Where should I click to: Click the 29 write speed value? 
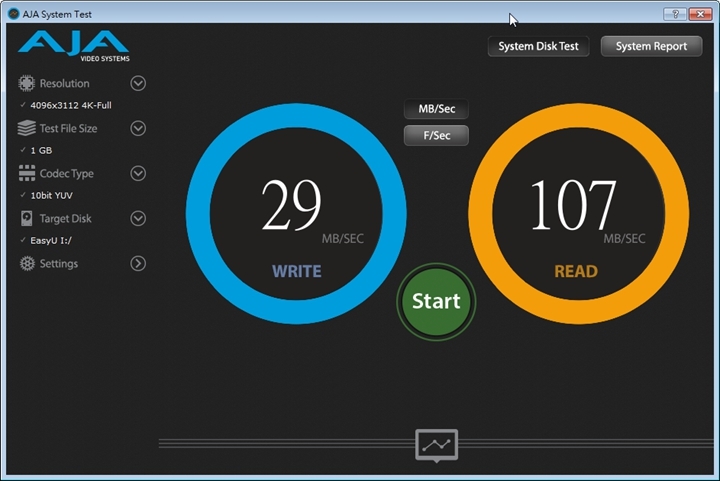291,205
